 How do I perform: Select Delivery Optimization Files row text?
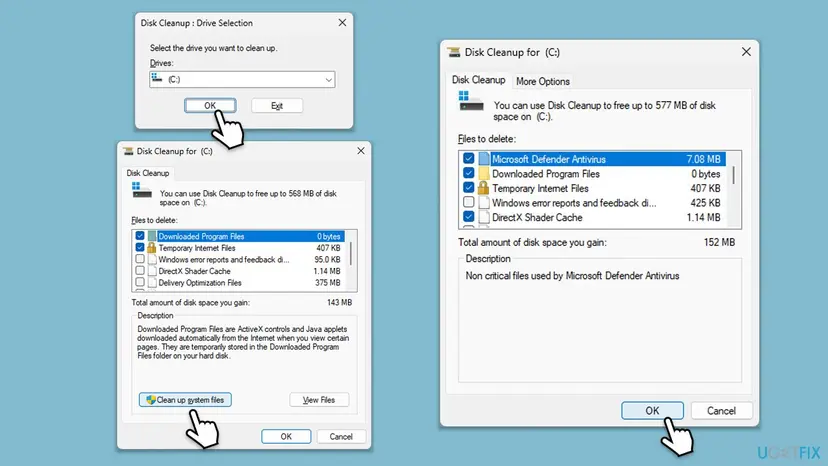click(200, 283)
